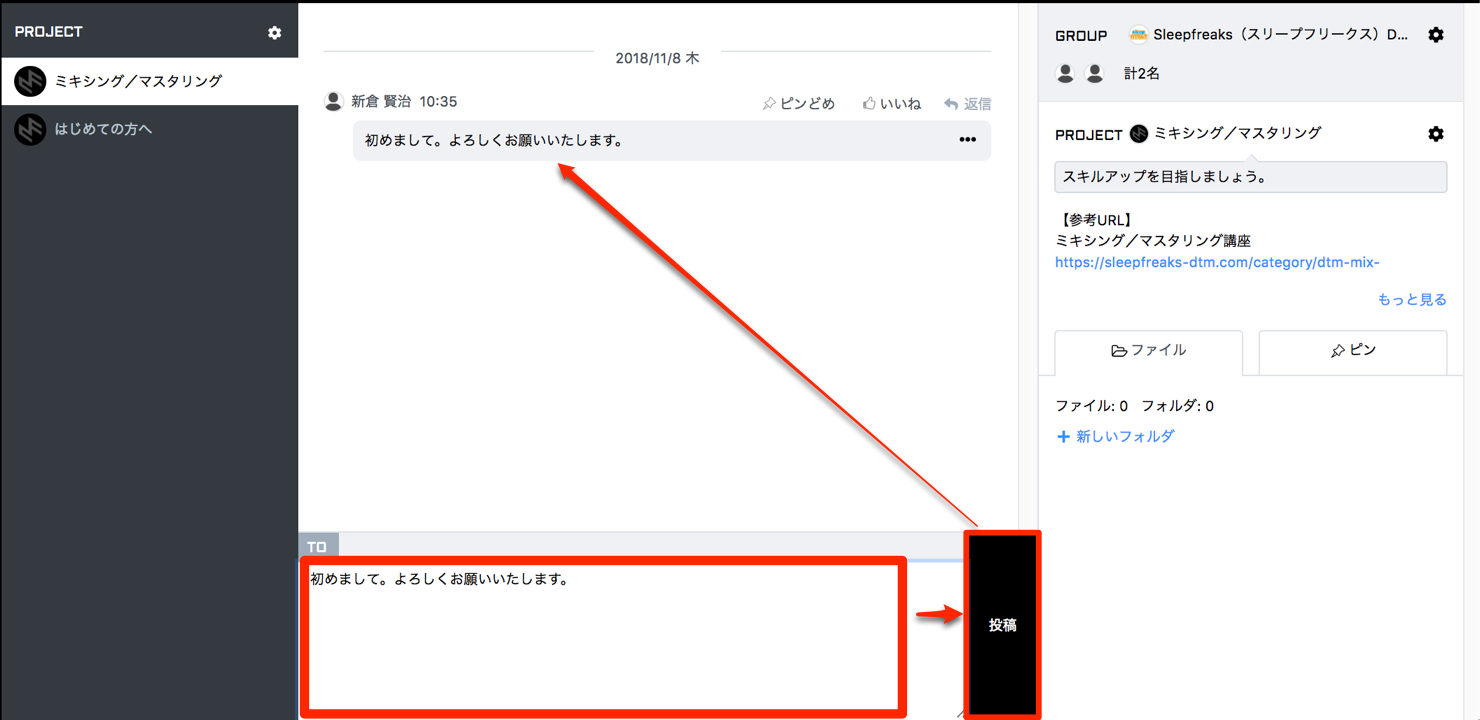1480x720 pixels.
Task: Click second member avatar in group
Action: click(1095, 73)
